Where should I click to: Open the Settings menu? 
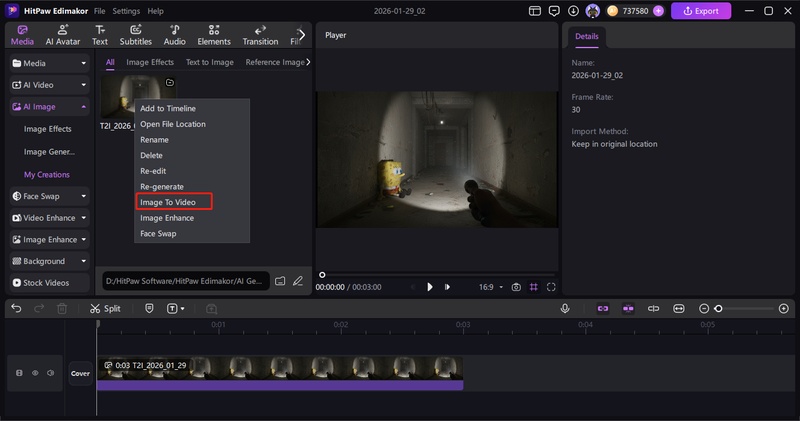tap(126, 11)
